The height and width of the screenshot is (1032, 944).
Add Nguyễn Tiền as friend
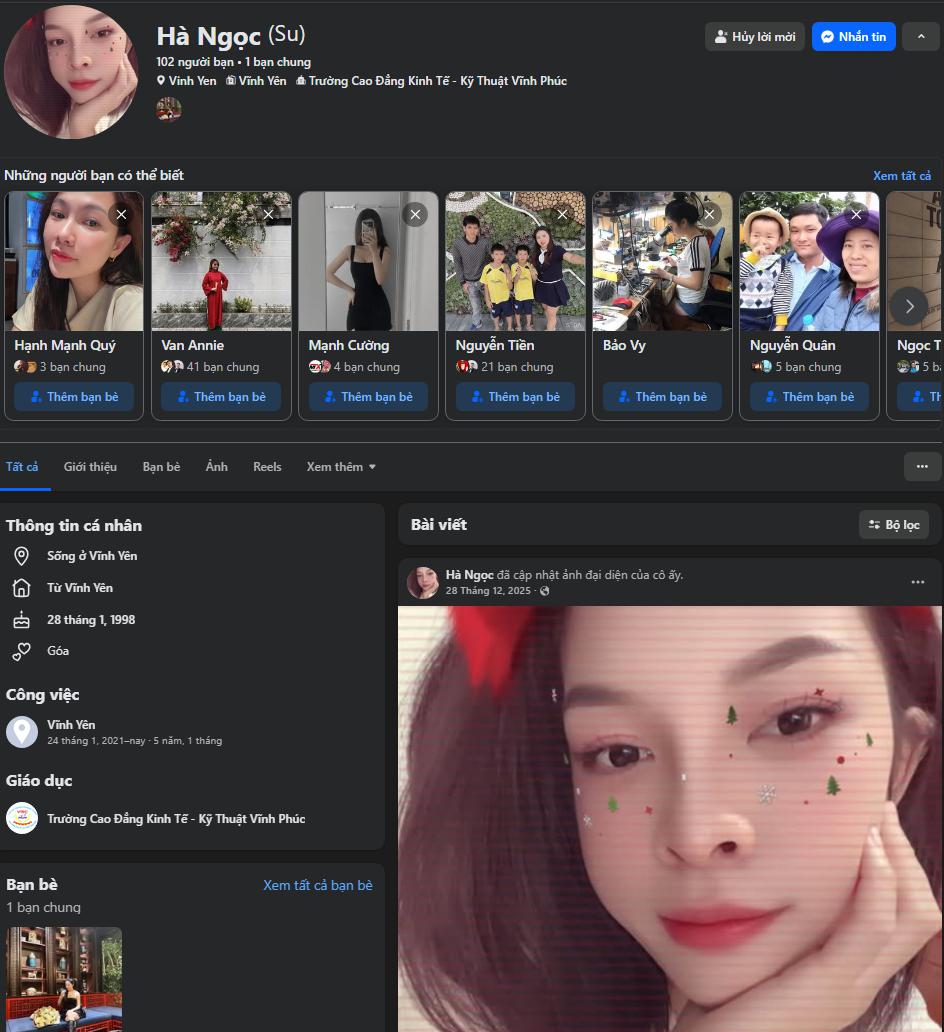(515, 397)
